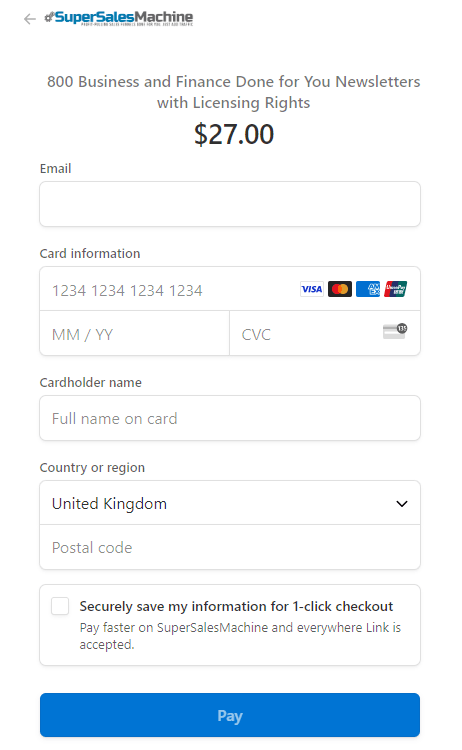The image size is (462, 750).
Task: Click the American Express icon
Action: point(368,289)
